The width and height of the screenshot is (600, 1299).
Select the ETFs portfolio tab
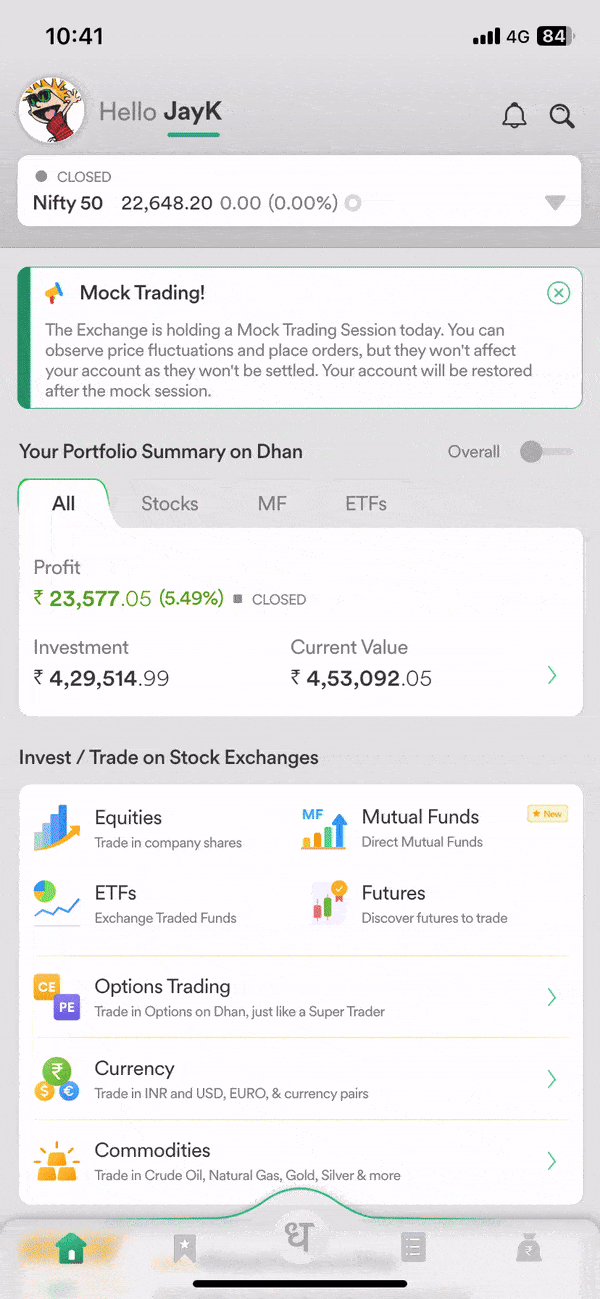coord(366,504)
